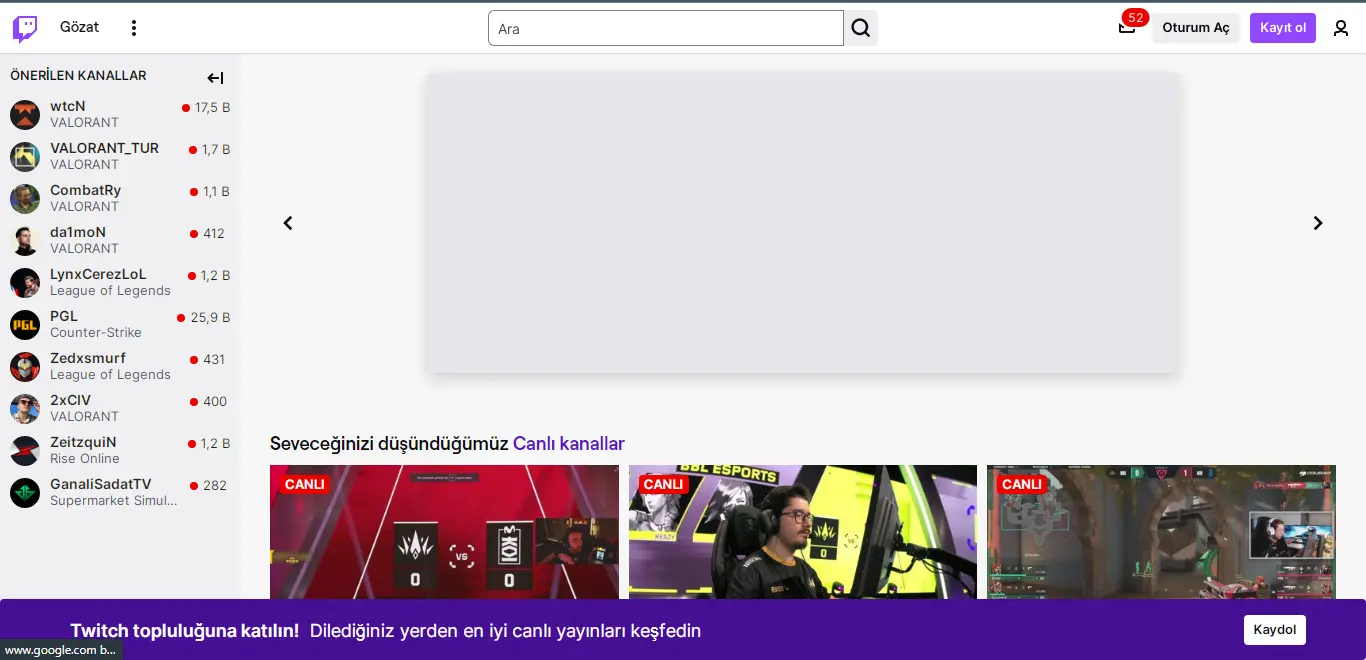Go to previous carousel slide arrow
This screenshot has height=660, width=1366.
(x=288, y=223)
